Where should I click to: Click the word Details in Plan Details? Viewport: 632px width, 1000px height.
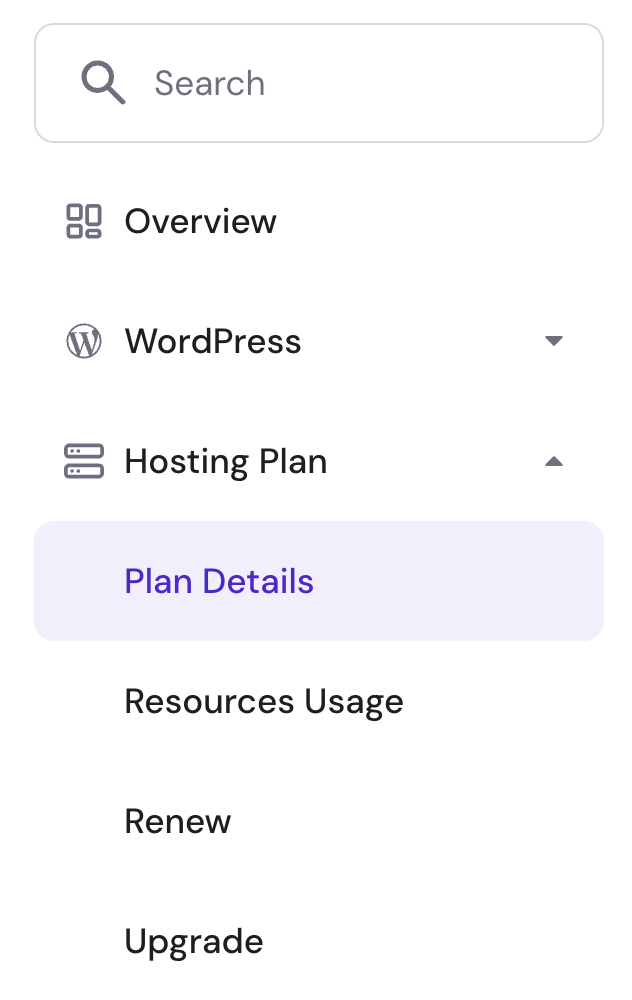tap(258, 582)
